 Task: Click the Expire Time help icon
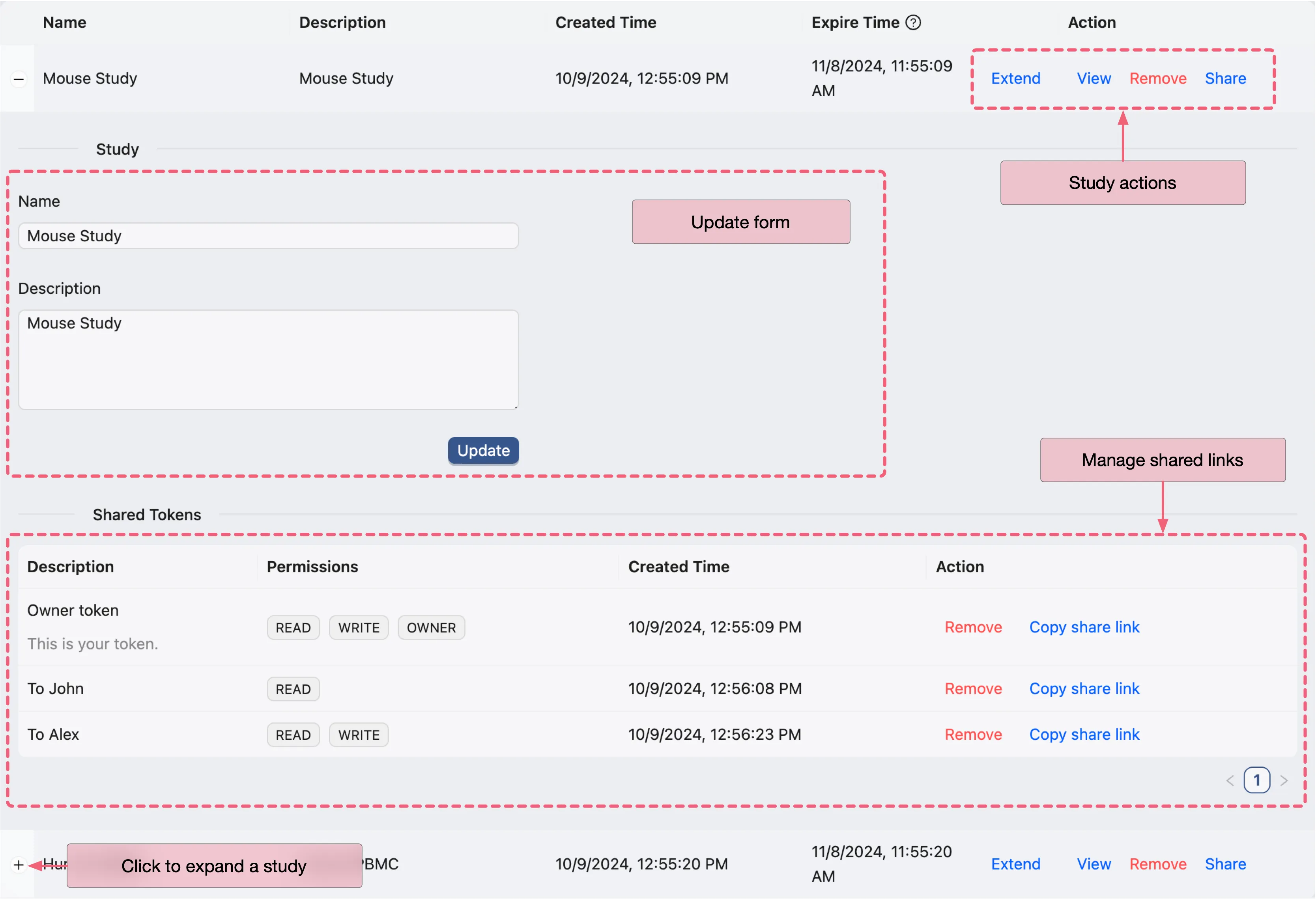913,22
